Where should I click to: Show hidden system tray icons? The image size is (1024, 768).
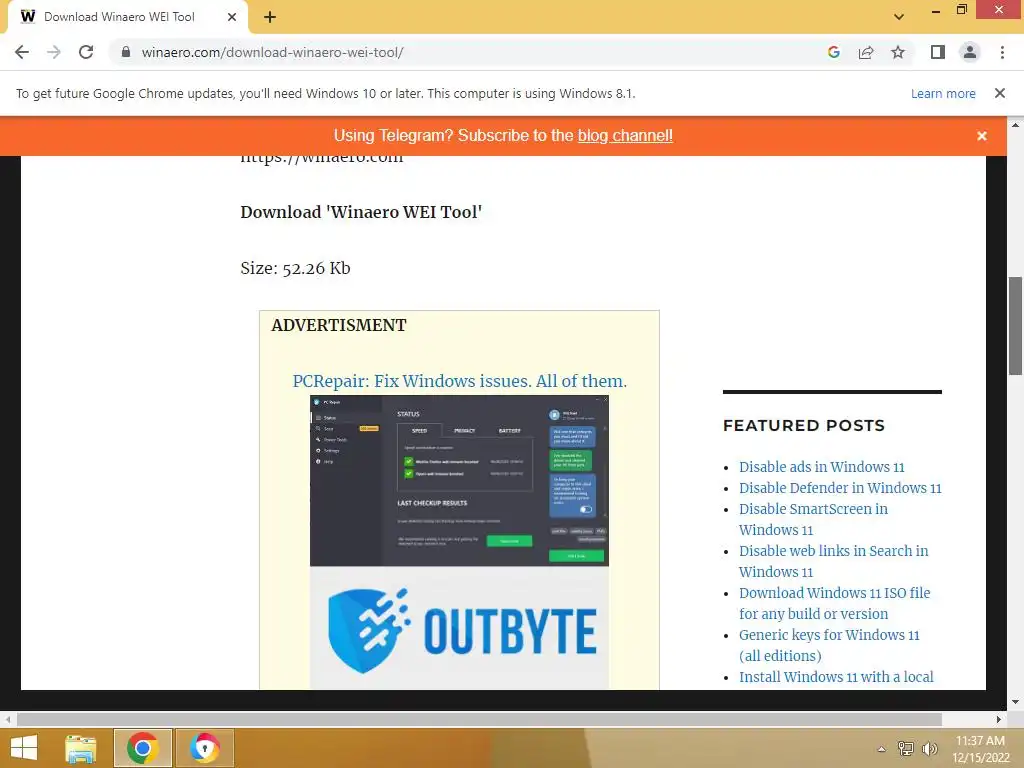[x=882, y=749]
